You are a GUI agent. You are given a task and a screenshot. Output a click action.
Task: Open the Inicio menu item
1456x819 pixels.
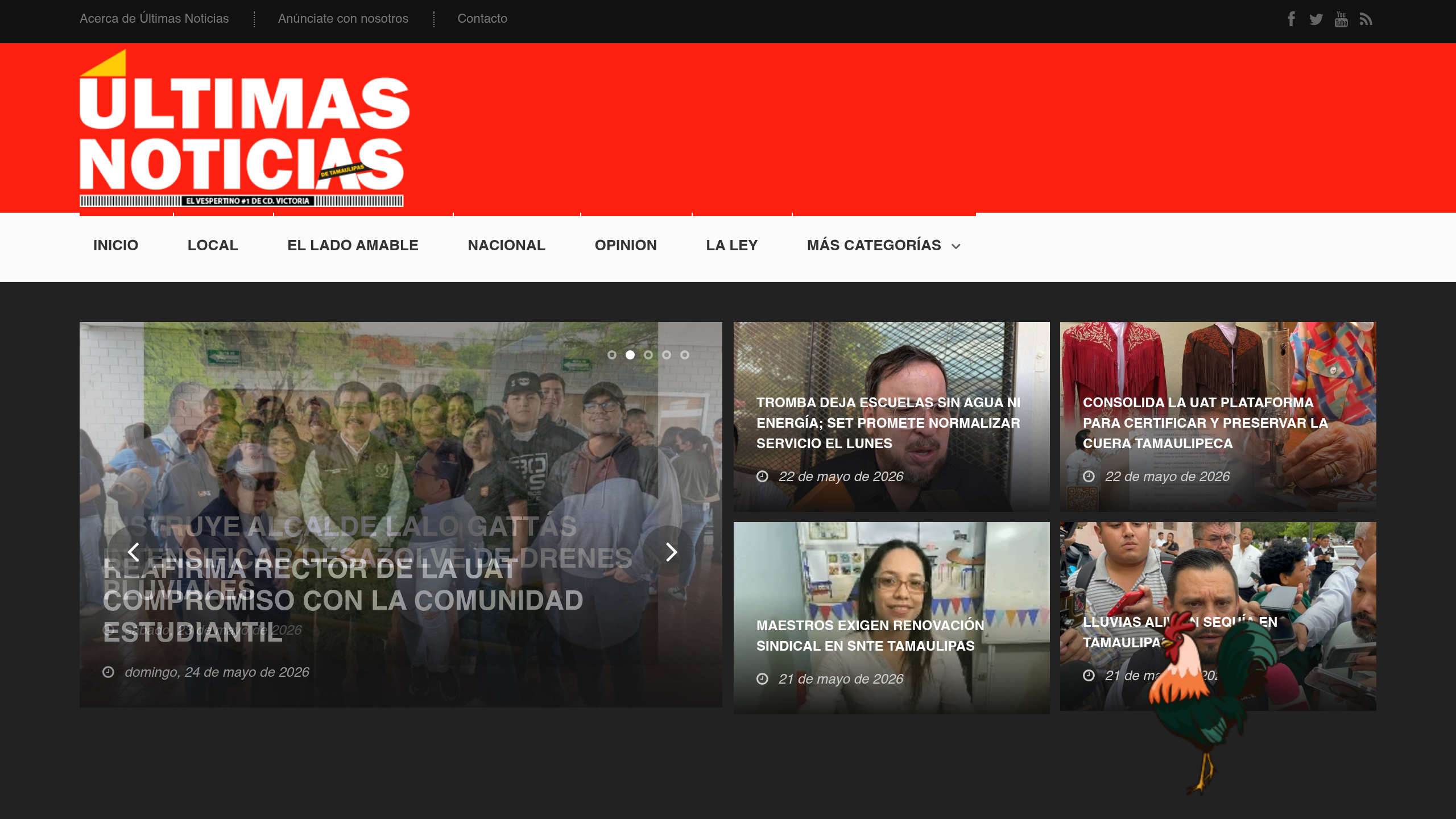116,245
